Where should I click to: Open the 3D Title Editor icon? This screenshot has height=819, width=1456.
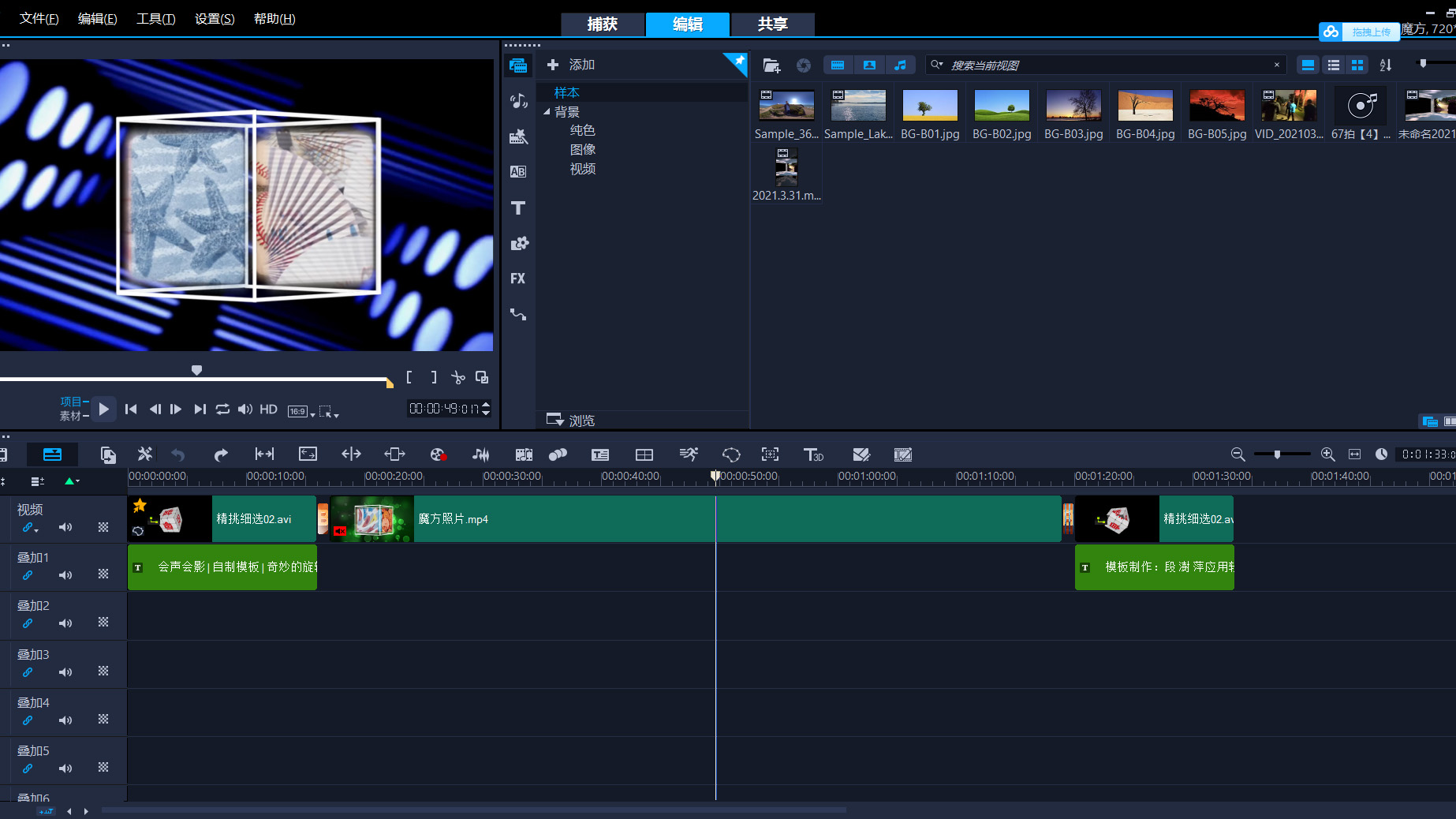coord(813,454)
